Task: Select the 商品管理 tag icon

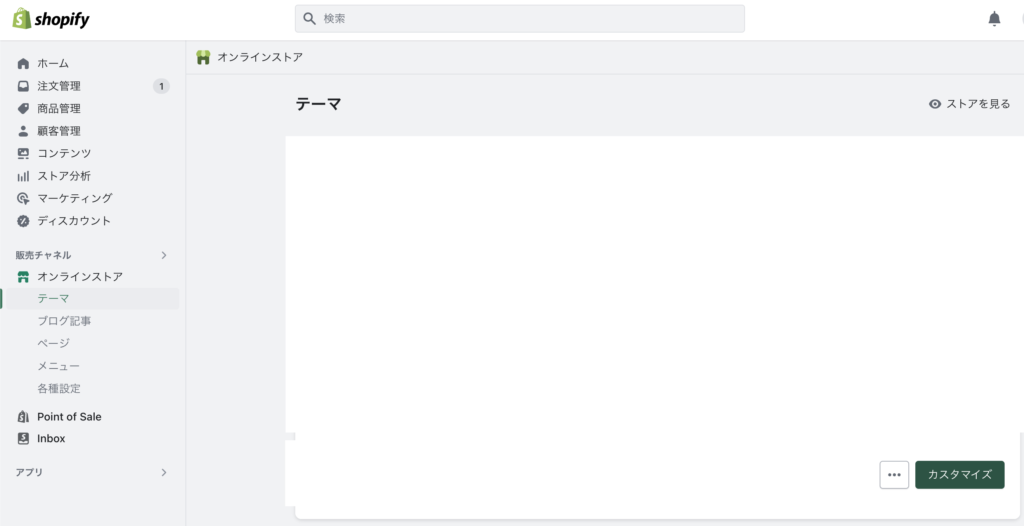Action: tap(24, 108)
